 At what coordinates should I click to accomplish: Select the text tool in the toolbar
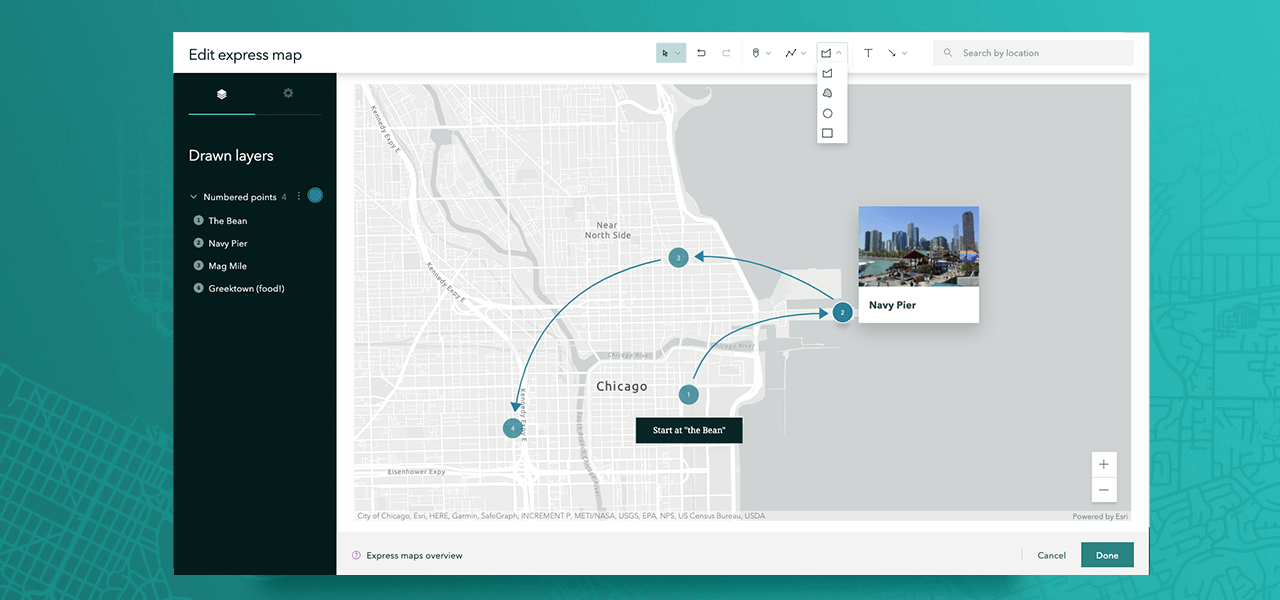[x=868, y=53]
